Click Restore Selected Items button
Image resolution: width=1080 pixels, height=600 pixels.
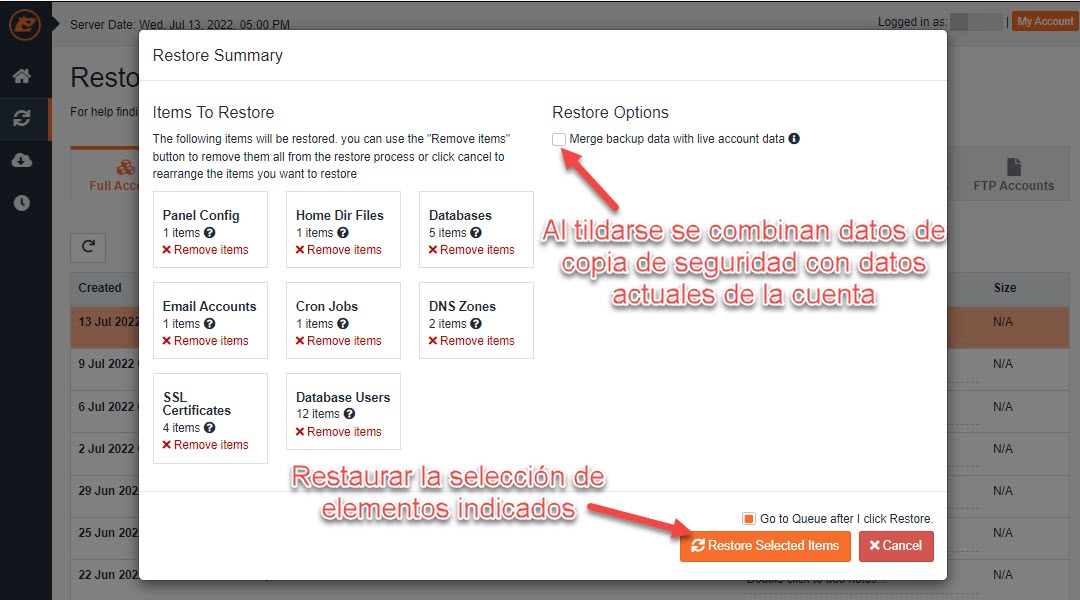(x=765, y=546)
